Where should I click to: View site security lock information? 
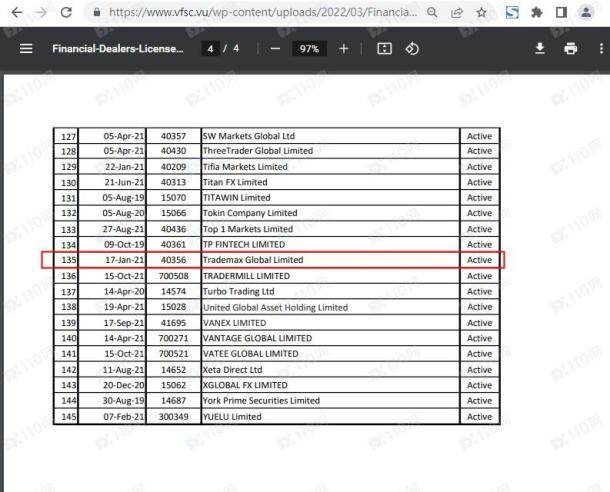click(97, 12)
